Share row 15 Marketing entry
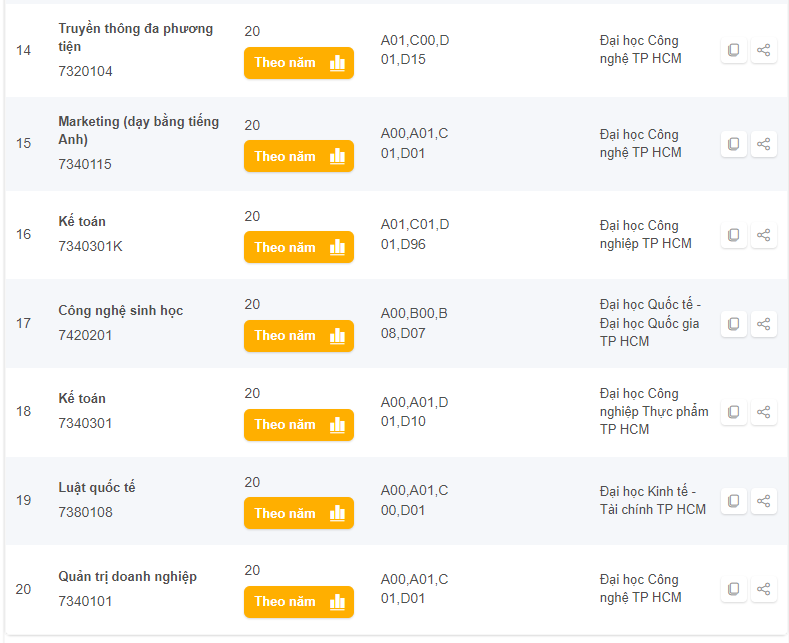The width and height of the screenshot is (789, 643). [x=764, y=144]
